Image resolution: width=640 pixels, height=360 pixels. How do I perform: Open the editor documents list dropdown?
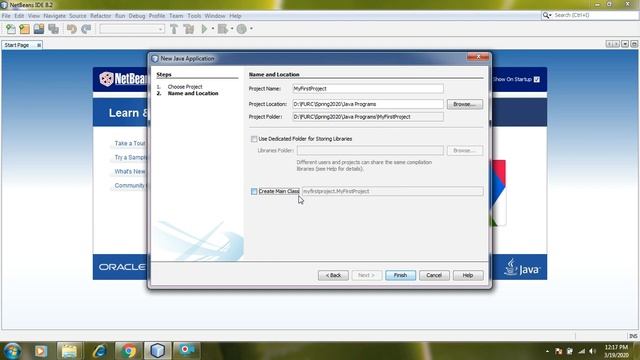pos(625,44)
